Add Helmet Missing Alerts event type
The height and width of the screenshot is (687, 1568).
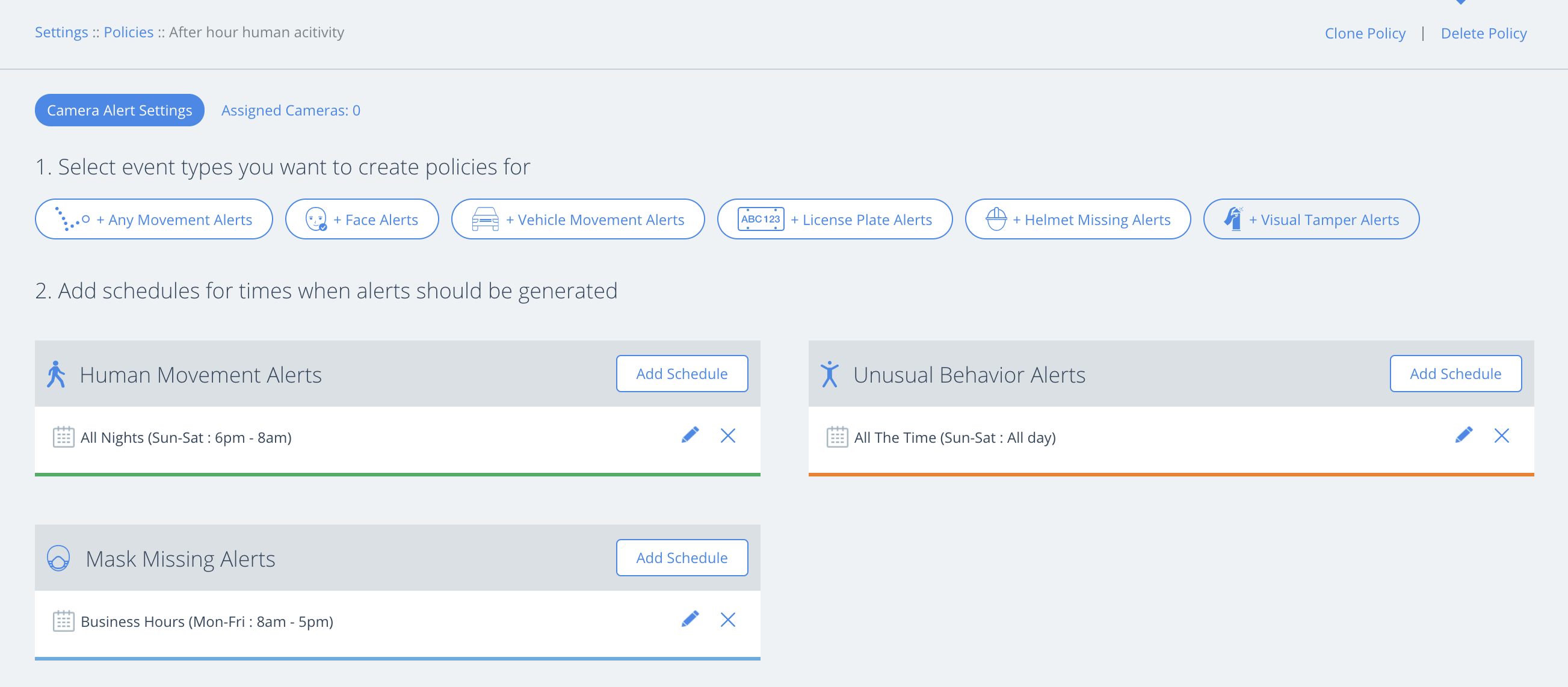1078,219
